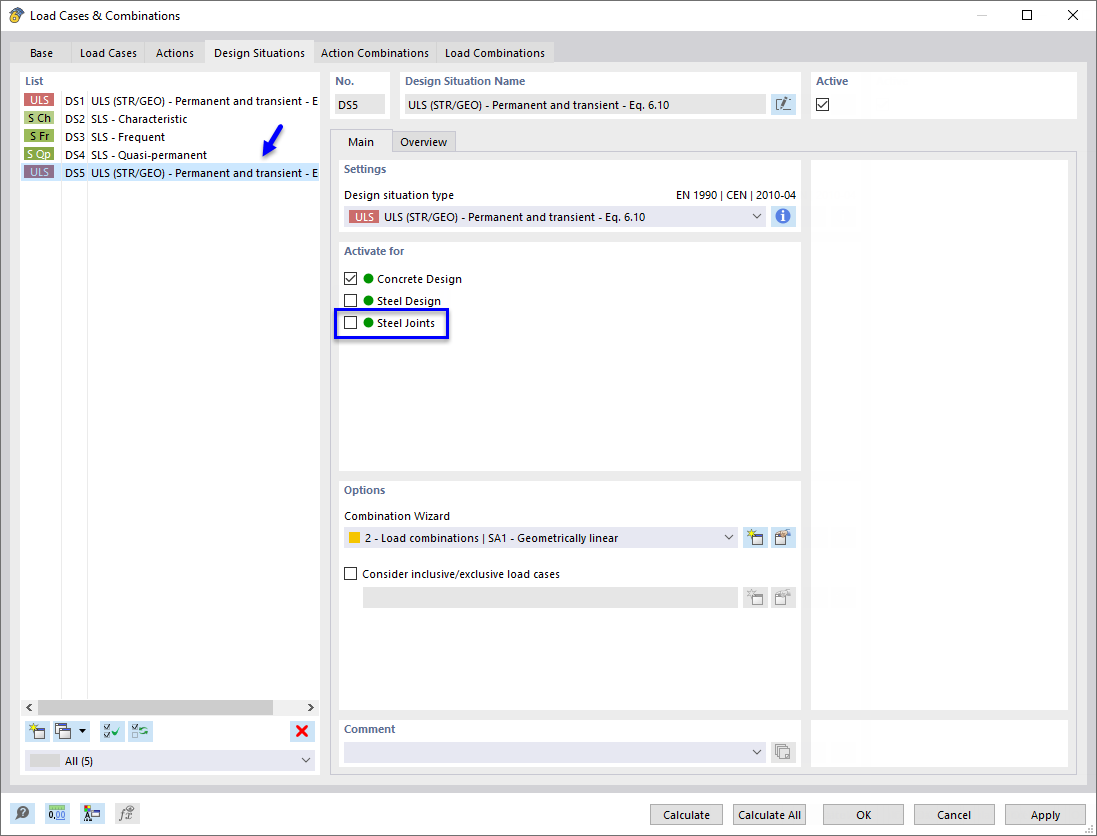This screenshot has width=1097, height=836.
Task: Open the Combination Wizard dropdown
Action: (729, 537)
